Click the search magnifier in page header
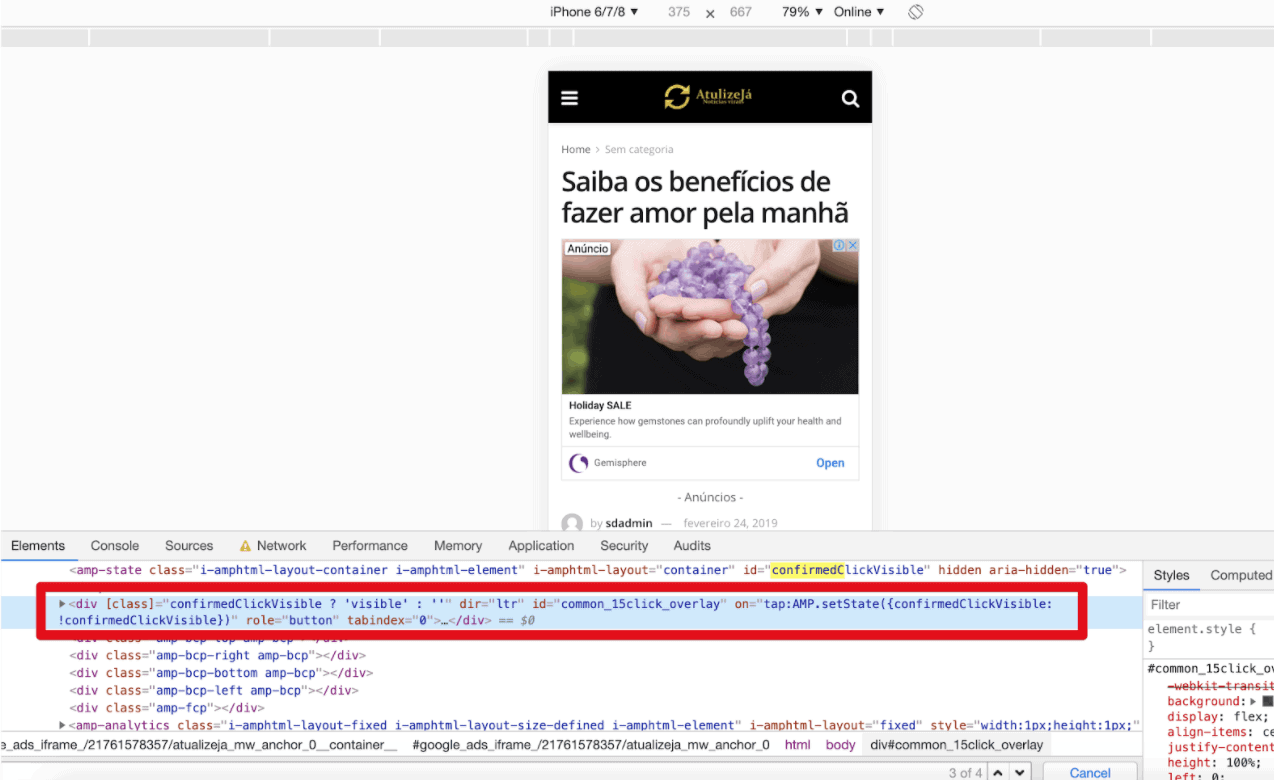The height and width of the screenshot is (780, 1274). tap(850, 98)
